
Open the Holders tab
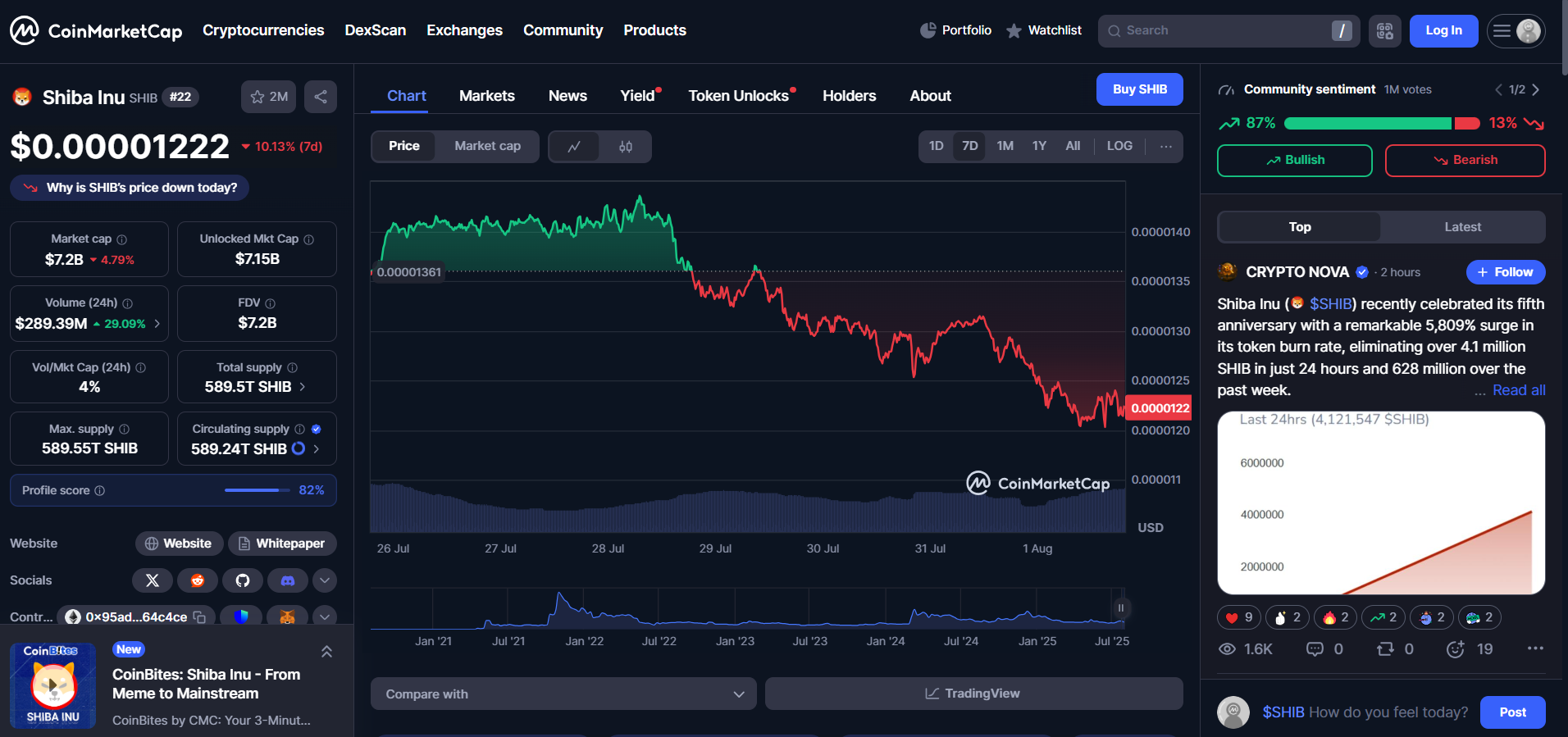pos(850,96)
